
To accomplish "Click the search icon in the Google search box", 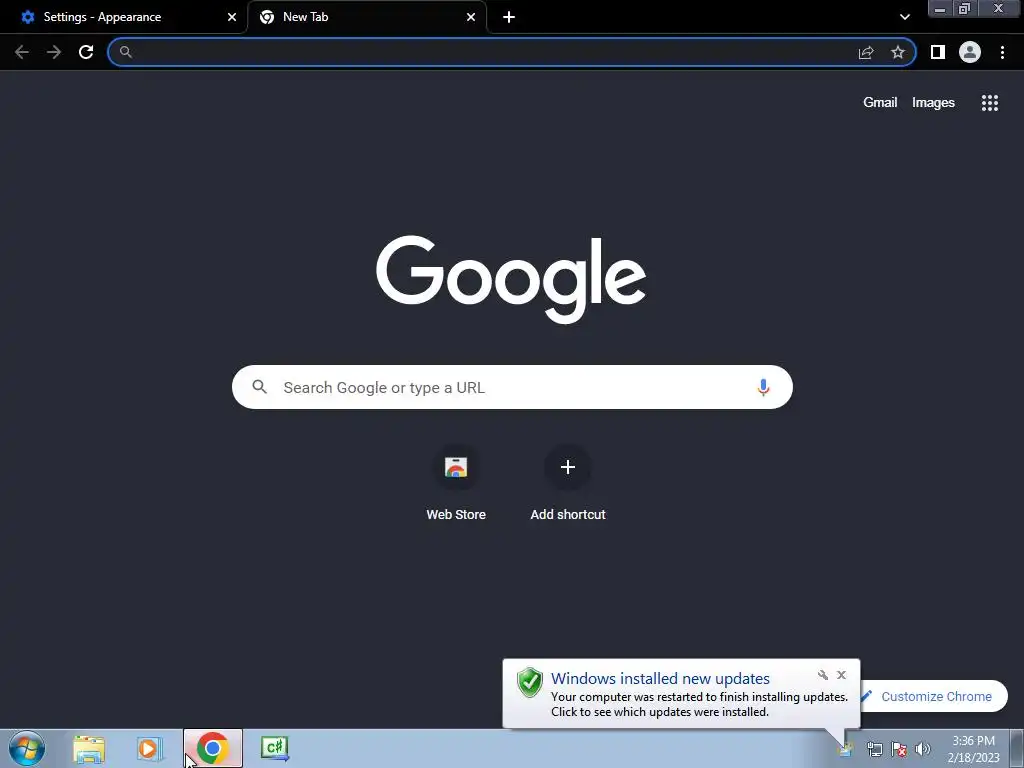I will point(259,387).
